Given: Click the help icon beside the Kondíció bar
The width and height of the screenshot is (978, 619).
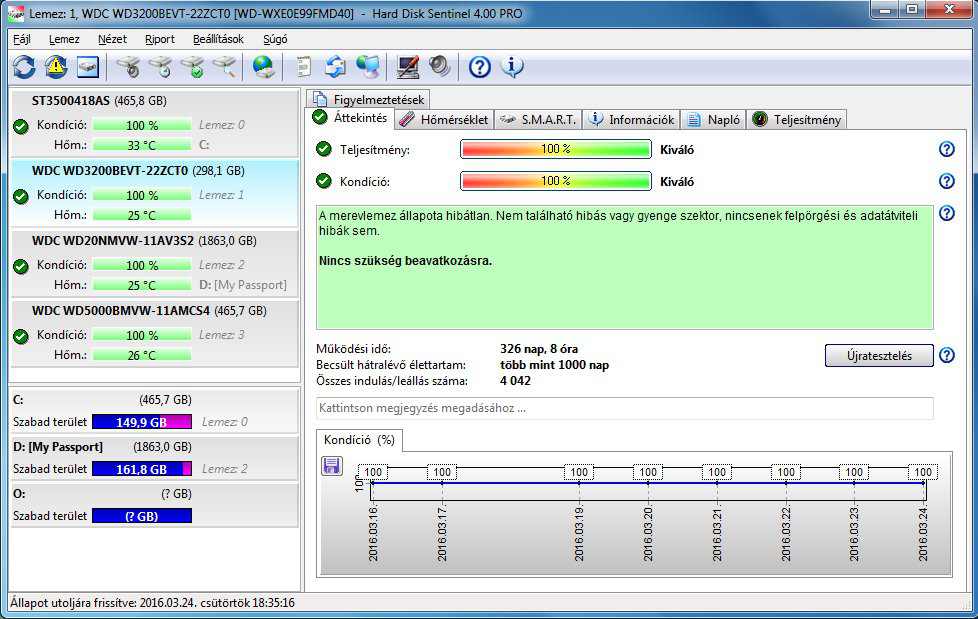Looking at the screenshot, I should coord(946,181).
